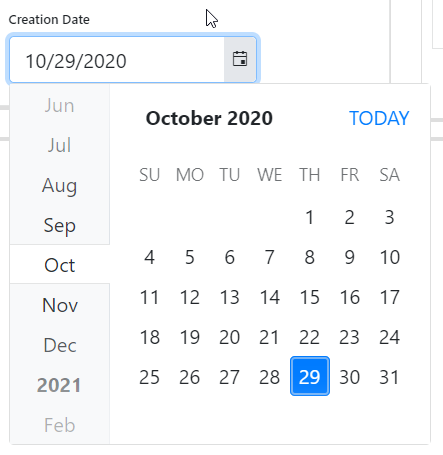Click the TODAY link
The image size is (443, 455).
[x=379, y=118]
